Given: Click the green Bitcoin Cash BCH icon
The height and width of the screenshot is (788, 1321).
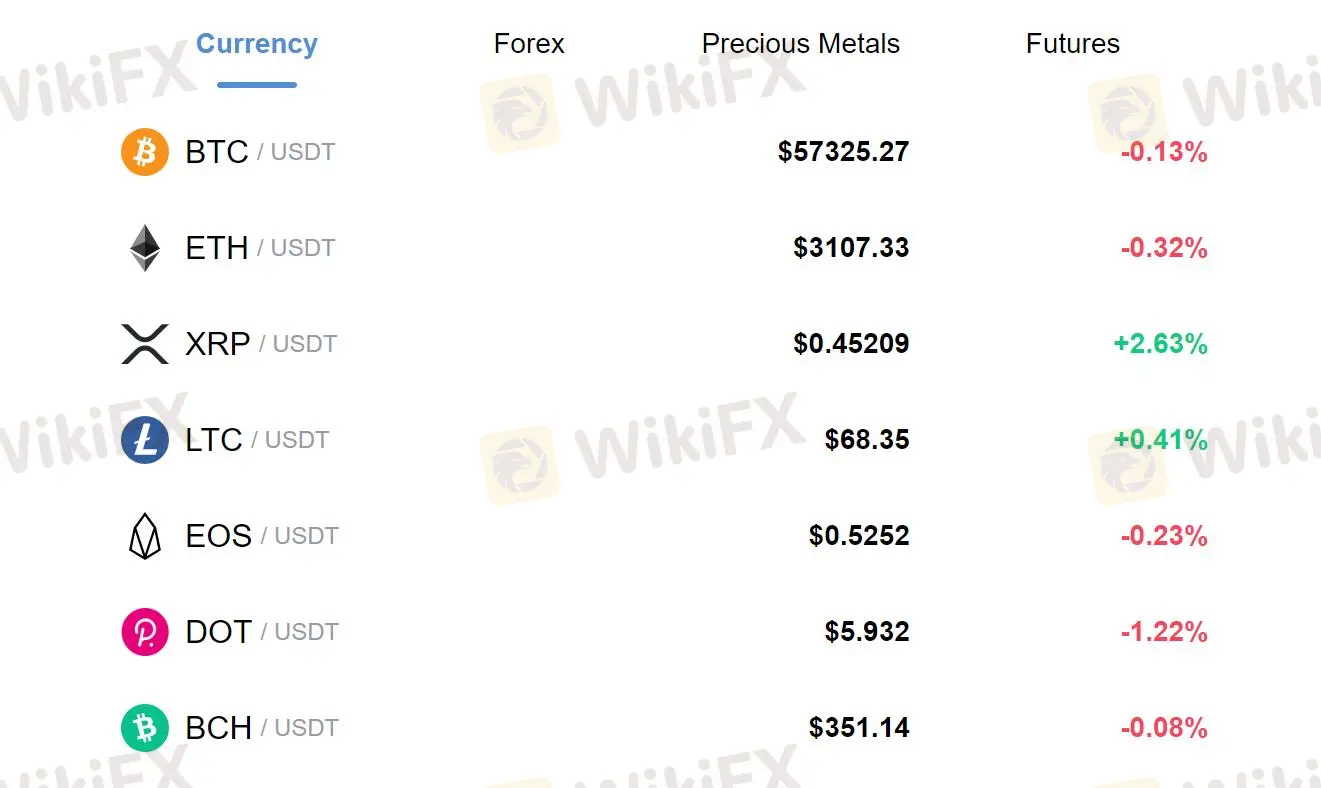Looking at the screenshot, I should 145,728.
